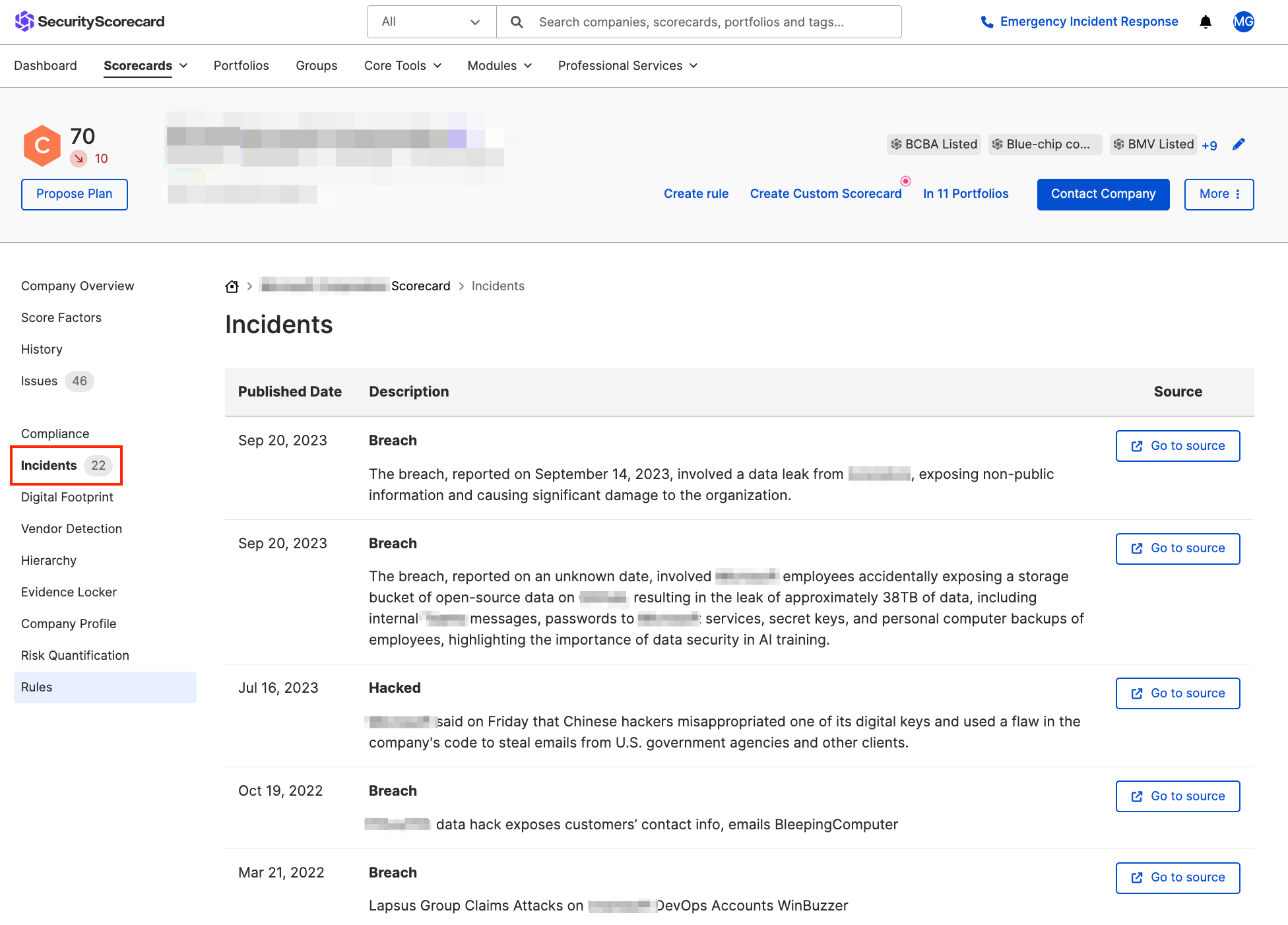Go to source for Sep 14 data leak breach
This screenshot has width=1288, height=925.
[1178, 446]
